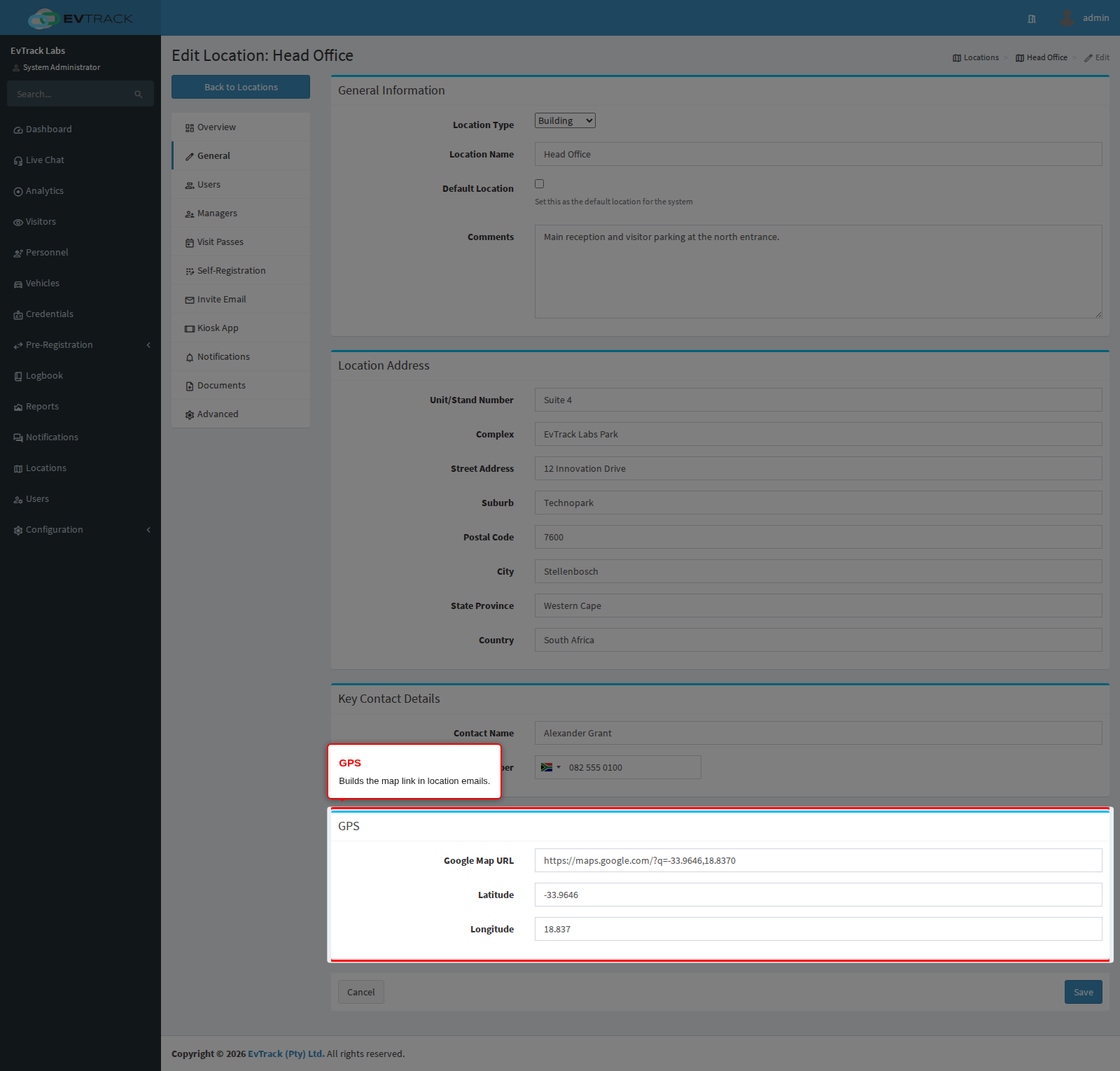The image size is (1120, 1071).
Task: Open the Self-Registration tab
Action: (x=241, y=271)
